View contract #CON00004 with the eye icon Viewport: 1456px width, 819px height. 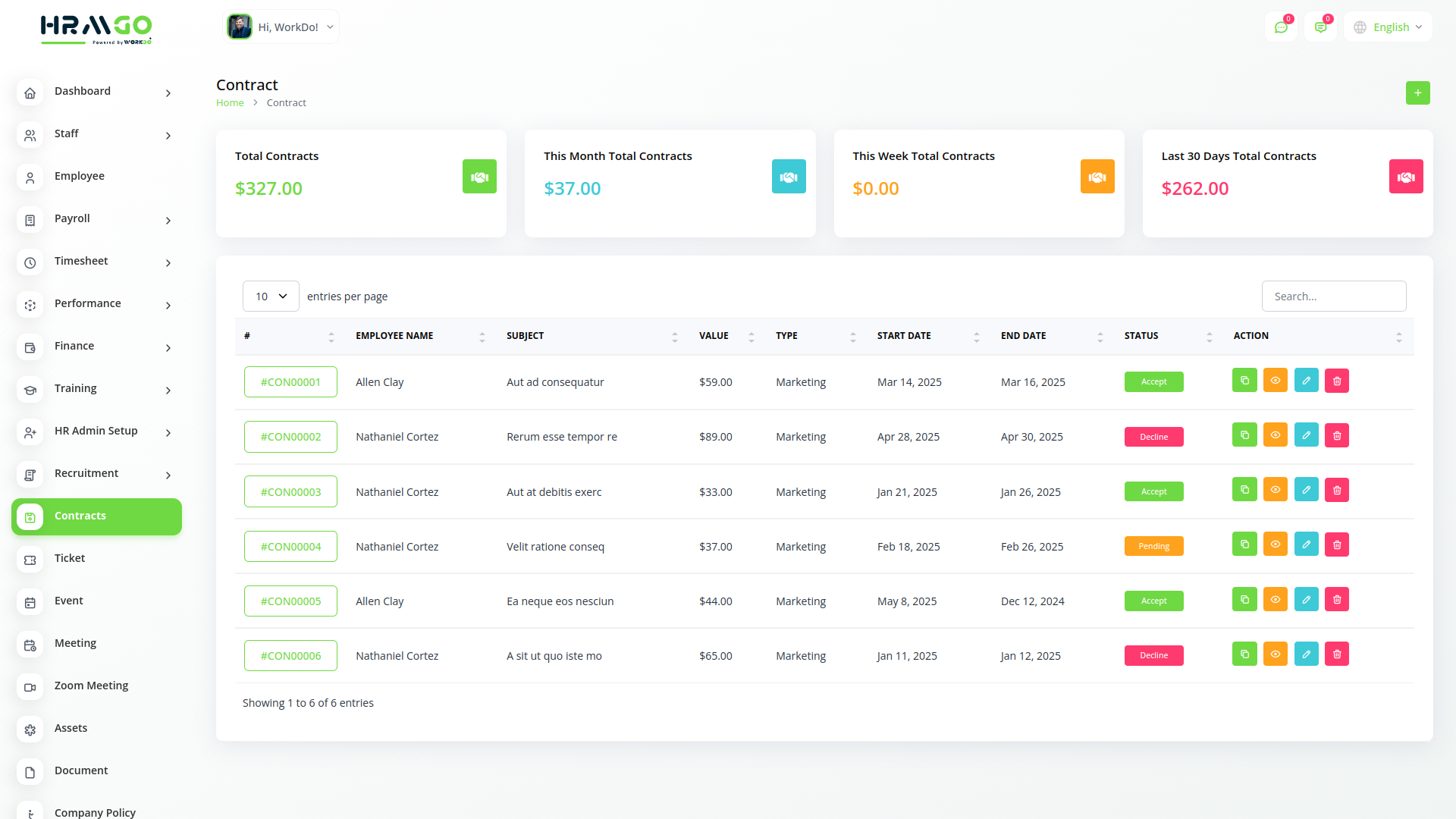(1276, 544)
